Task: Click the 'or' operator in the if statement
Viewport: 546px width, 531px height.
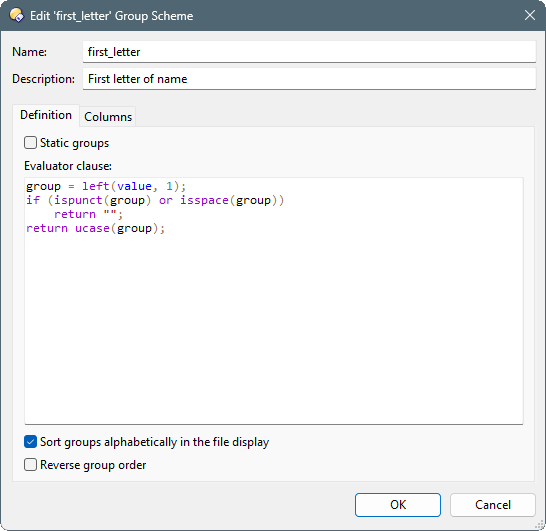Action: (166, 201)
